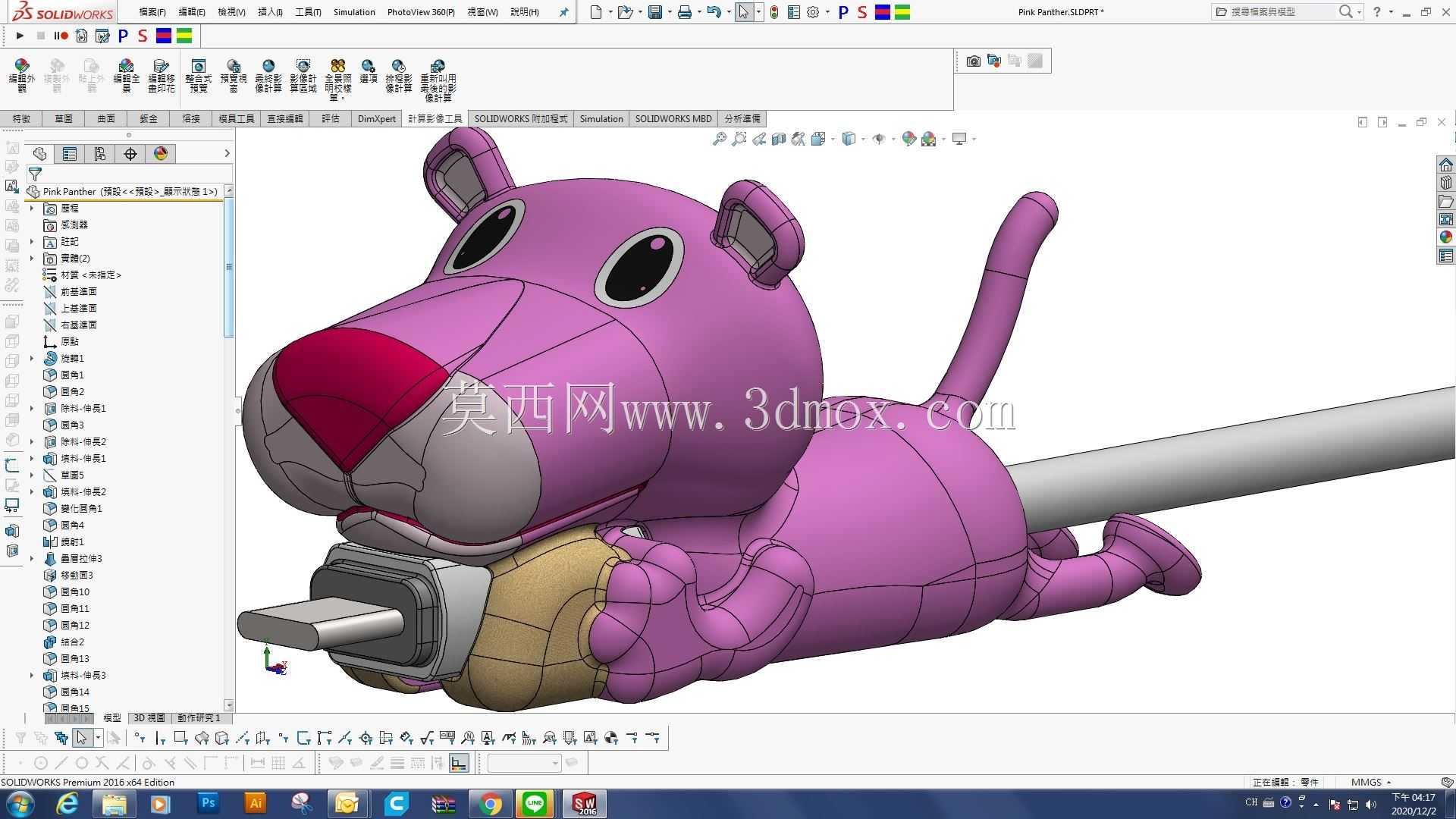1456x819 pixels.
Task: Toggle all selection filters funnel icon
Action: click(20, 738)
